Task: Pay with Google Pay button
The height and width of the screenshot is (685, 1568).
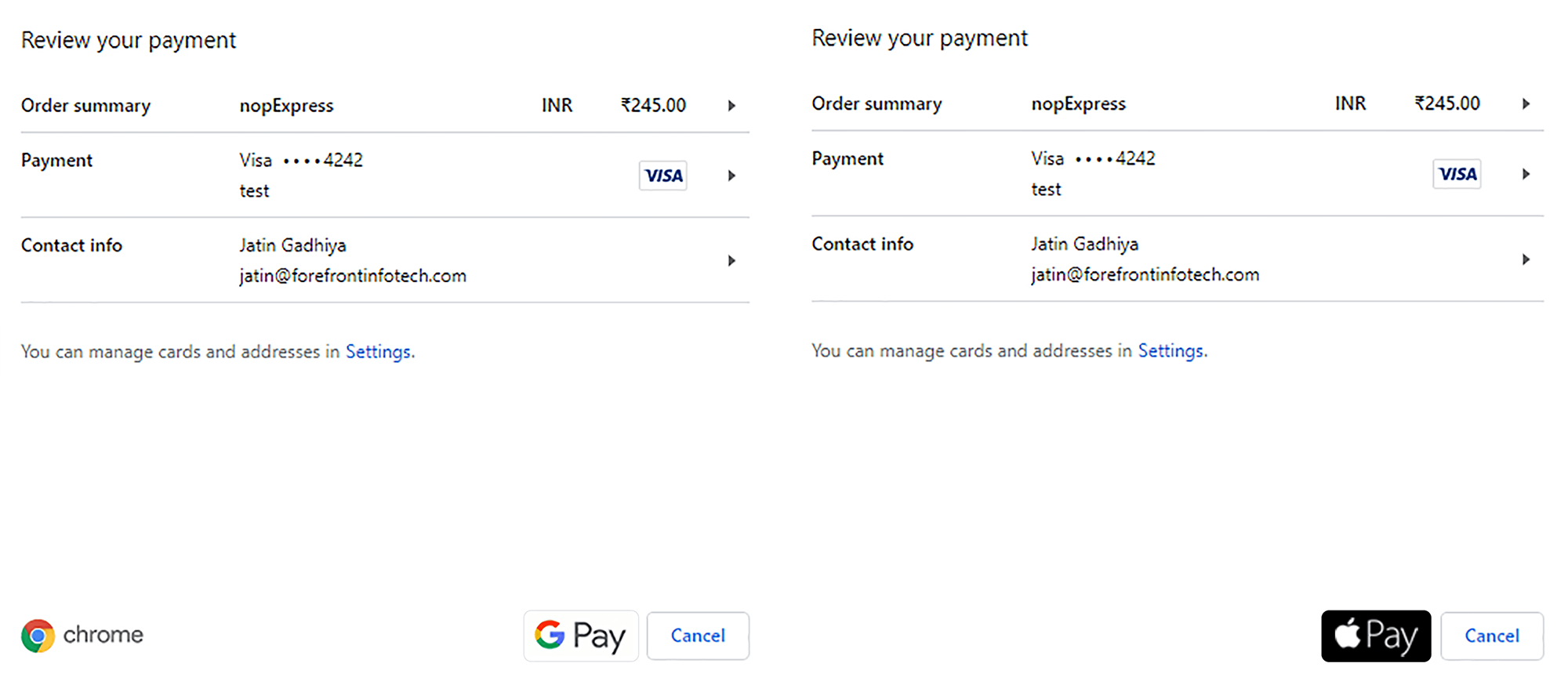Action: pyautogui.click(x=581, y=636)
